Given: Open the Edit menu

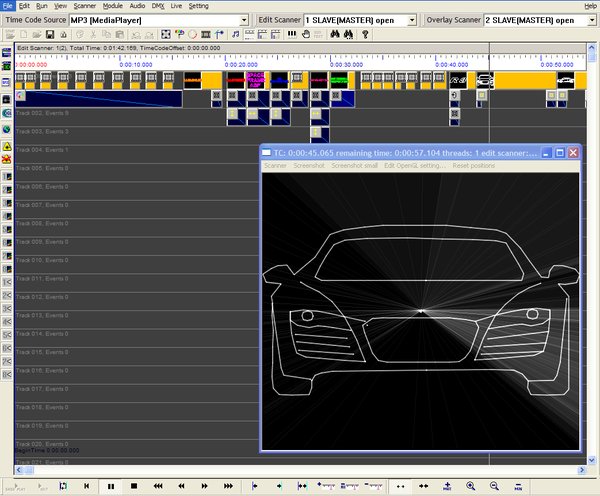Looking at the screenshot, I should pos(24,6).
